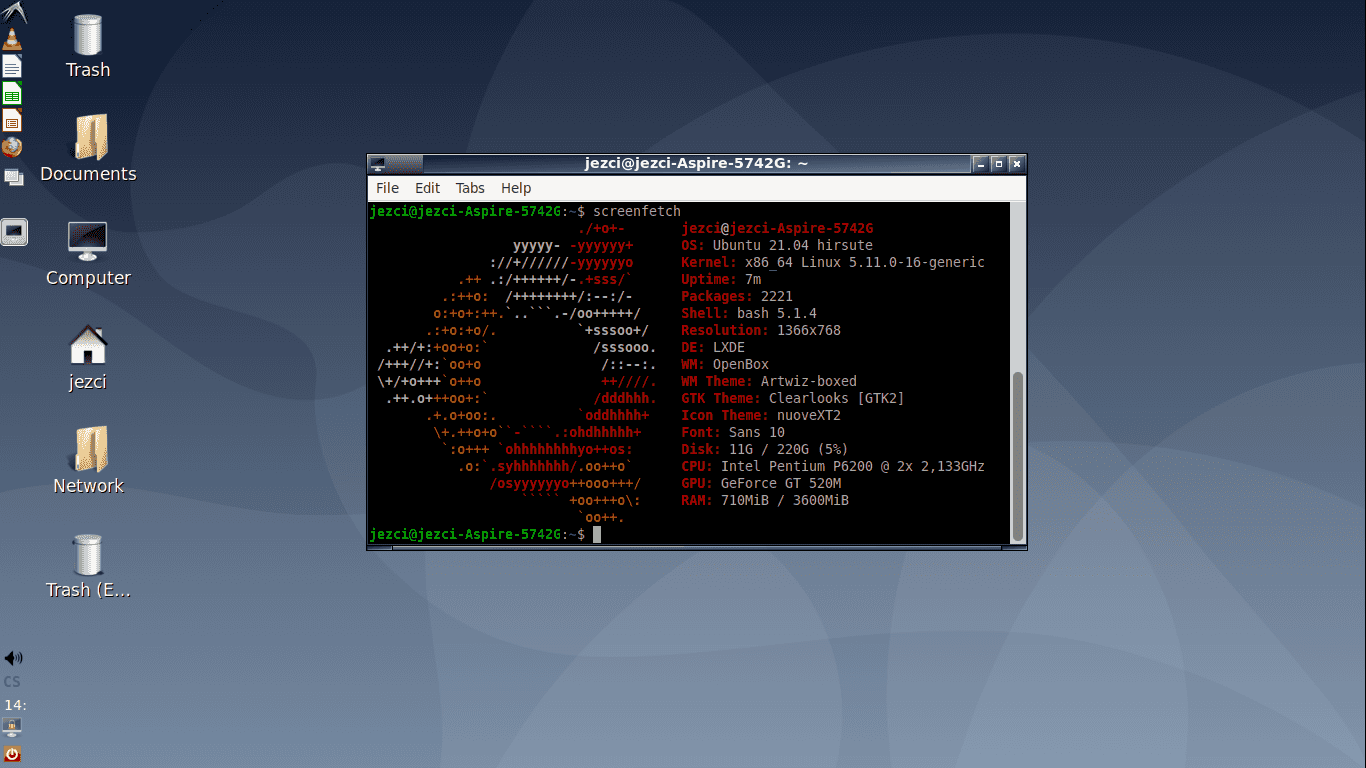The width and height of the screenshot is (1366, 768).
Task: Click the window manager logo at top left
Action: point(13,12)
